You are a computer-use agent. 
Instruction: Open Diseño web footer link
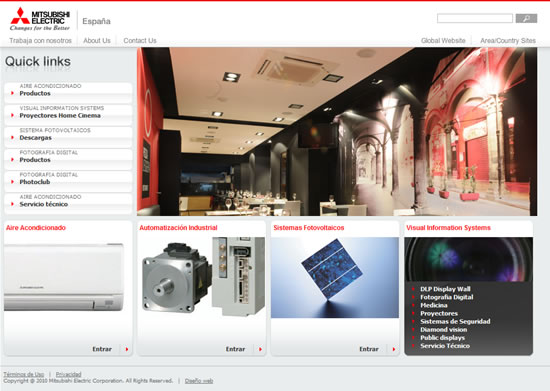199,380
